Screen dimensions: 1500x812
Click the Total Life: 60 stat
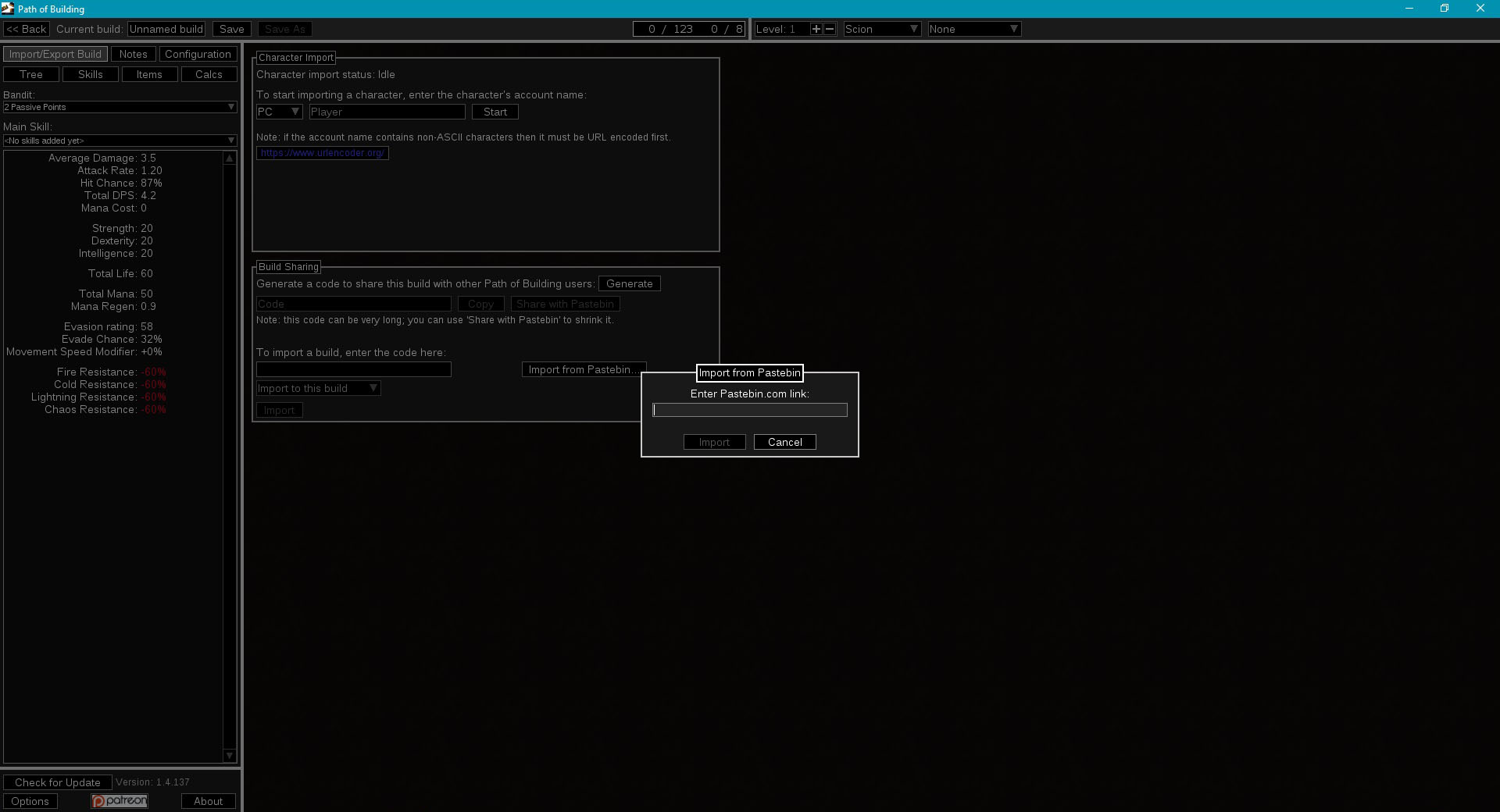click(120, 273)
